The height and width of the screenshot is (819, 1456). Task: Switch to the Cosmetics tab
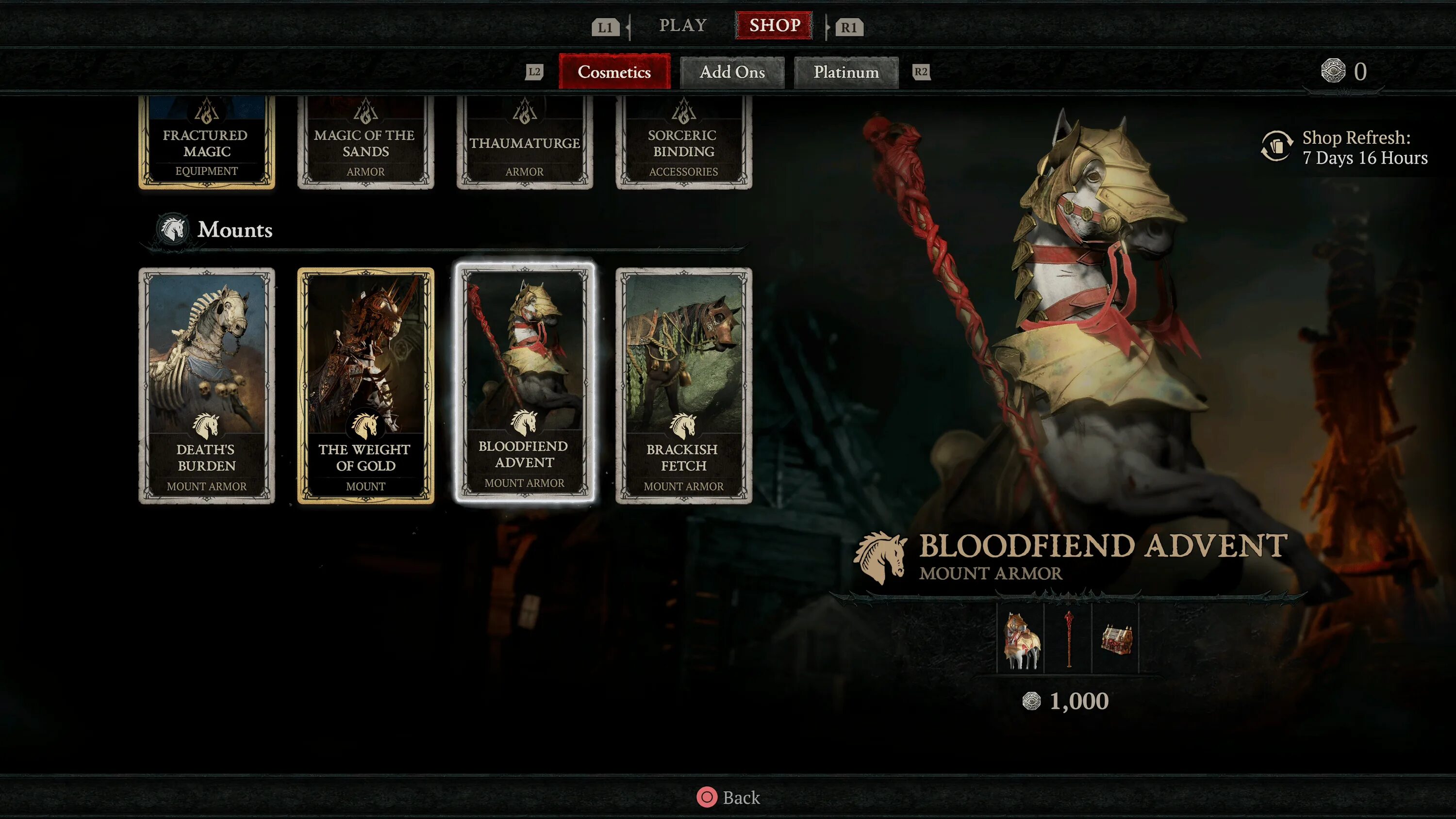(613, 71)
